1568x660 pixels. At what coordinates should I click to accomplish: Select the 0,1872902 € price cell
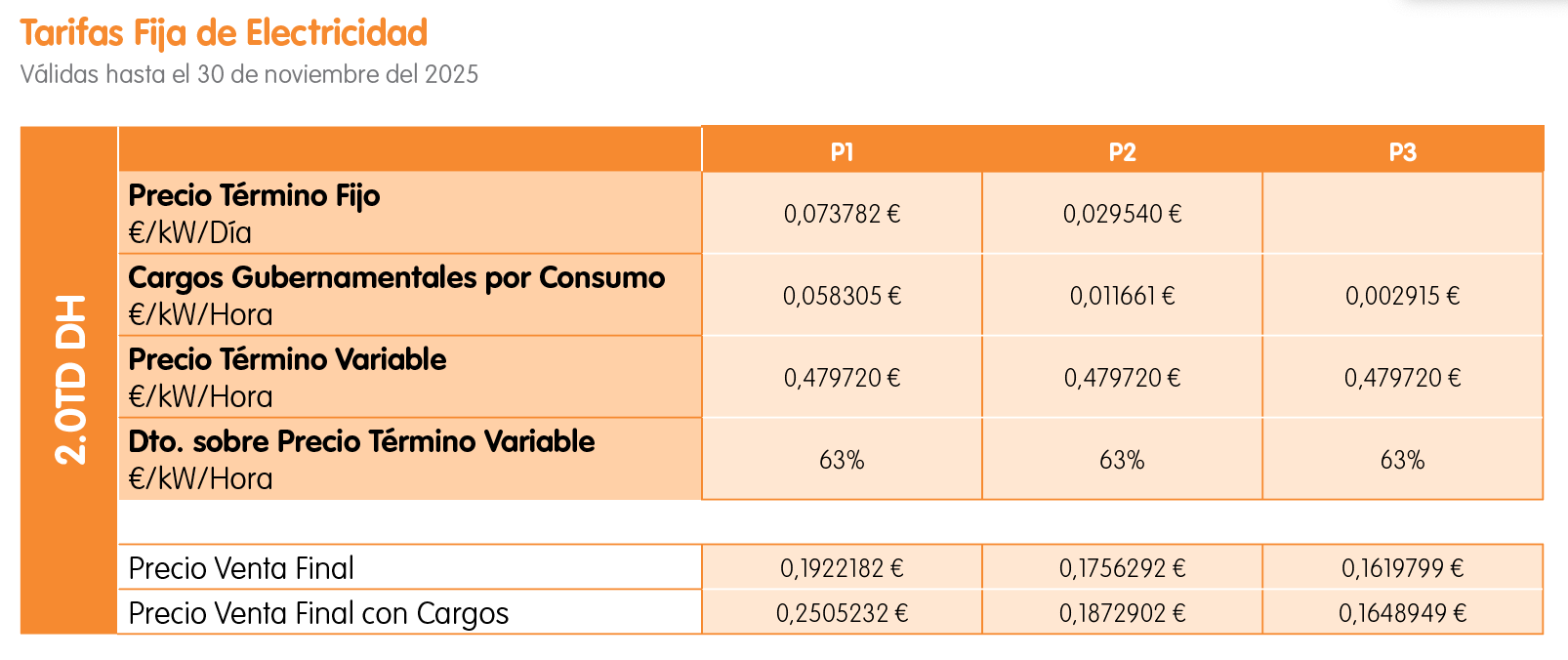(1122, 613)
